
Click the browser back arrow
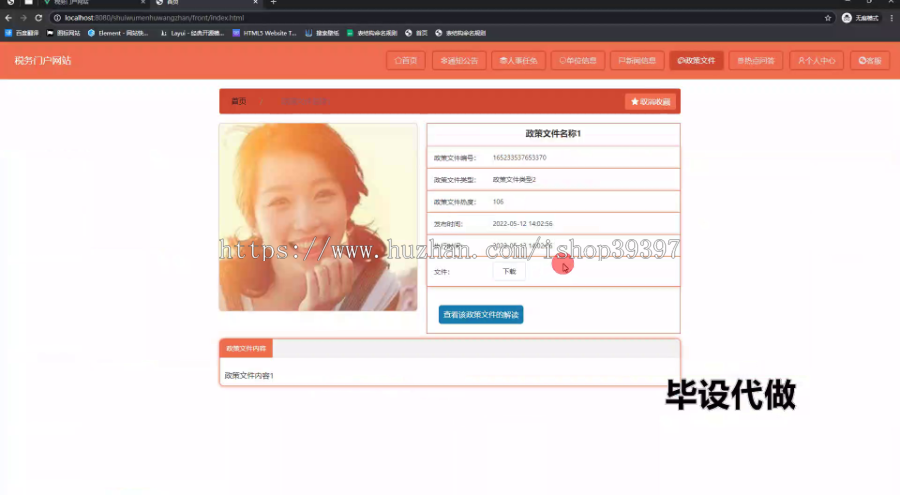pos(9,18)
